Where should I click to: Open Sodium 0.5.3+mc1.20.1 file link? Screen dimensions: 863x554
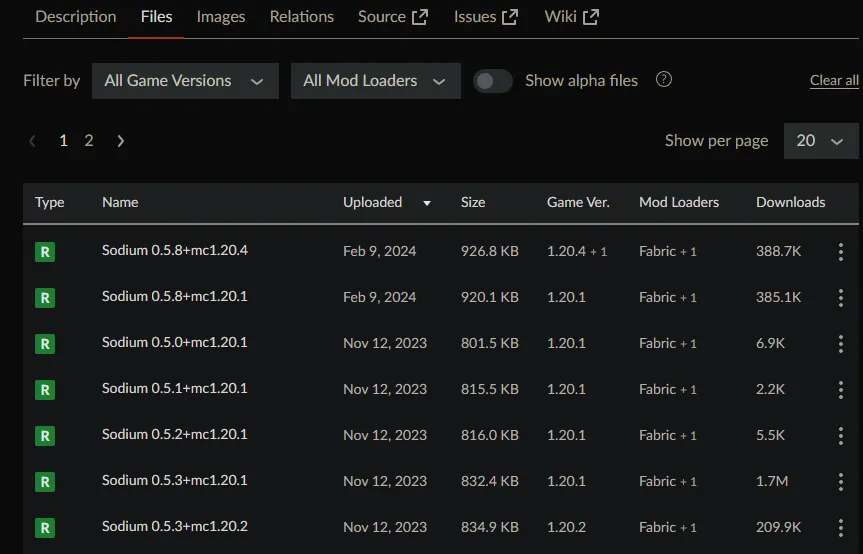tap(174, 481)
